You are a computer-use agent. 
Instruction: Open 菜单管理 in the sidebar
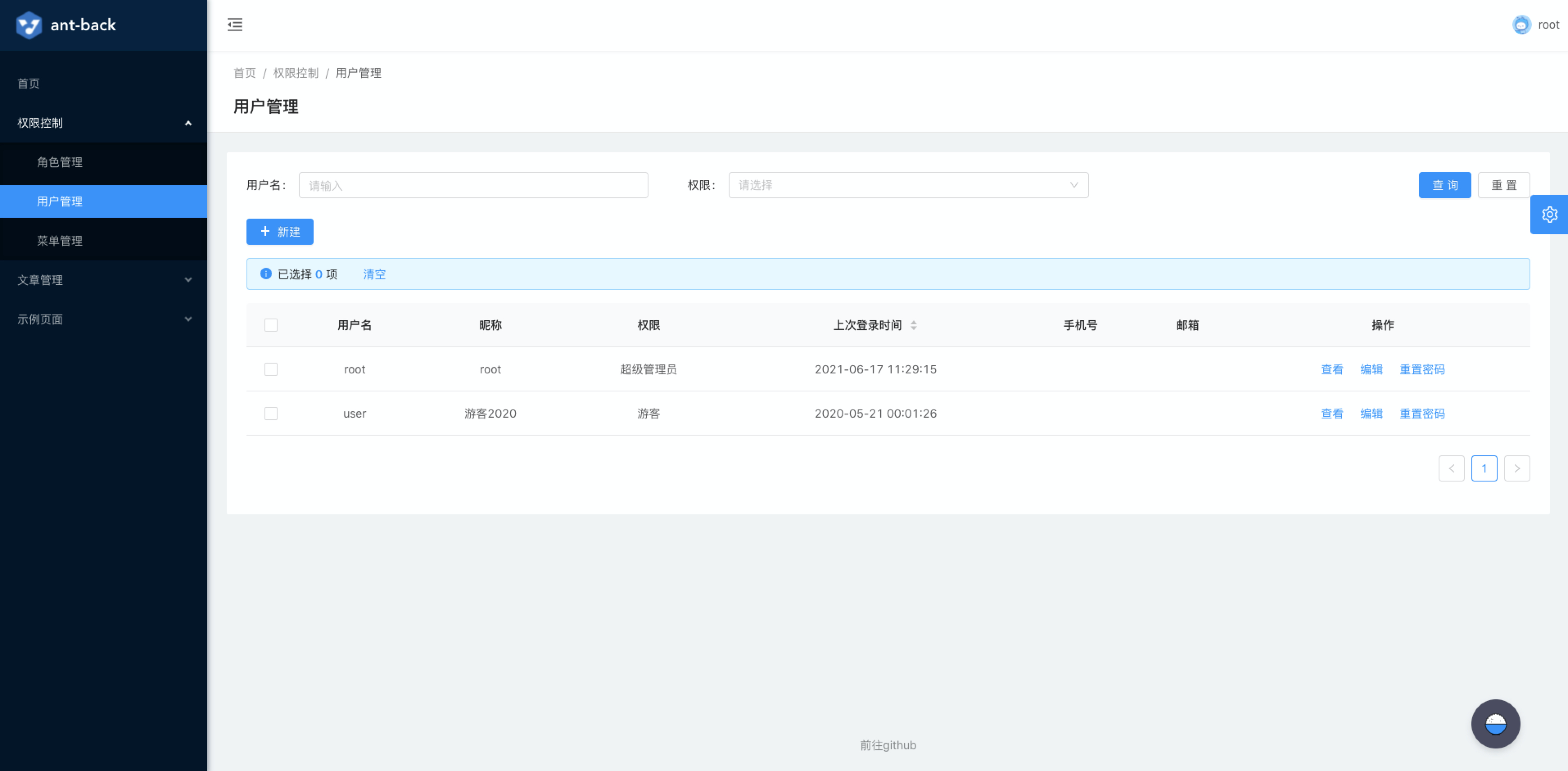tap(60, 241)
